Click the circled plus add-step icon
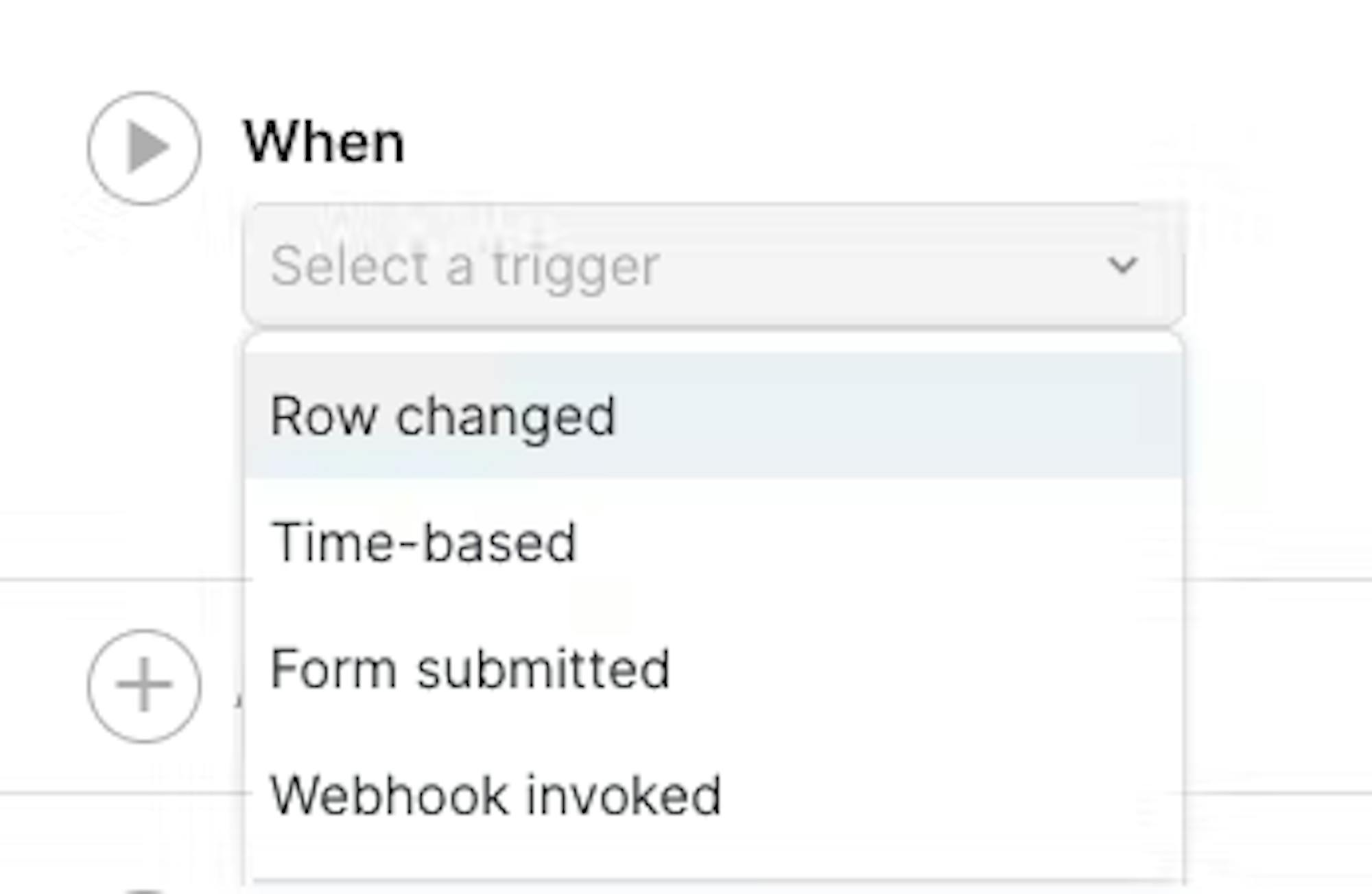This screenshot has width=1372, height=894. (x=144, y=685)
